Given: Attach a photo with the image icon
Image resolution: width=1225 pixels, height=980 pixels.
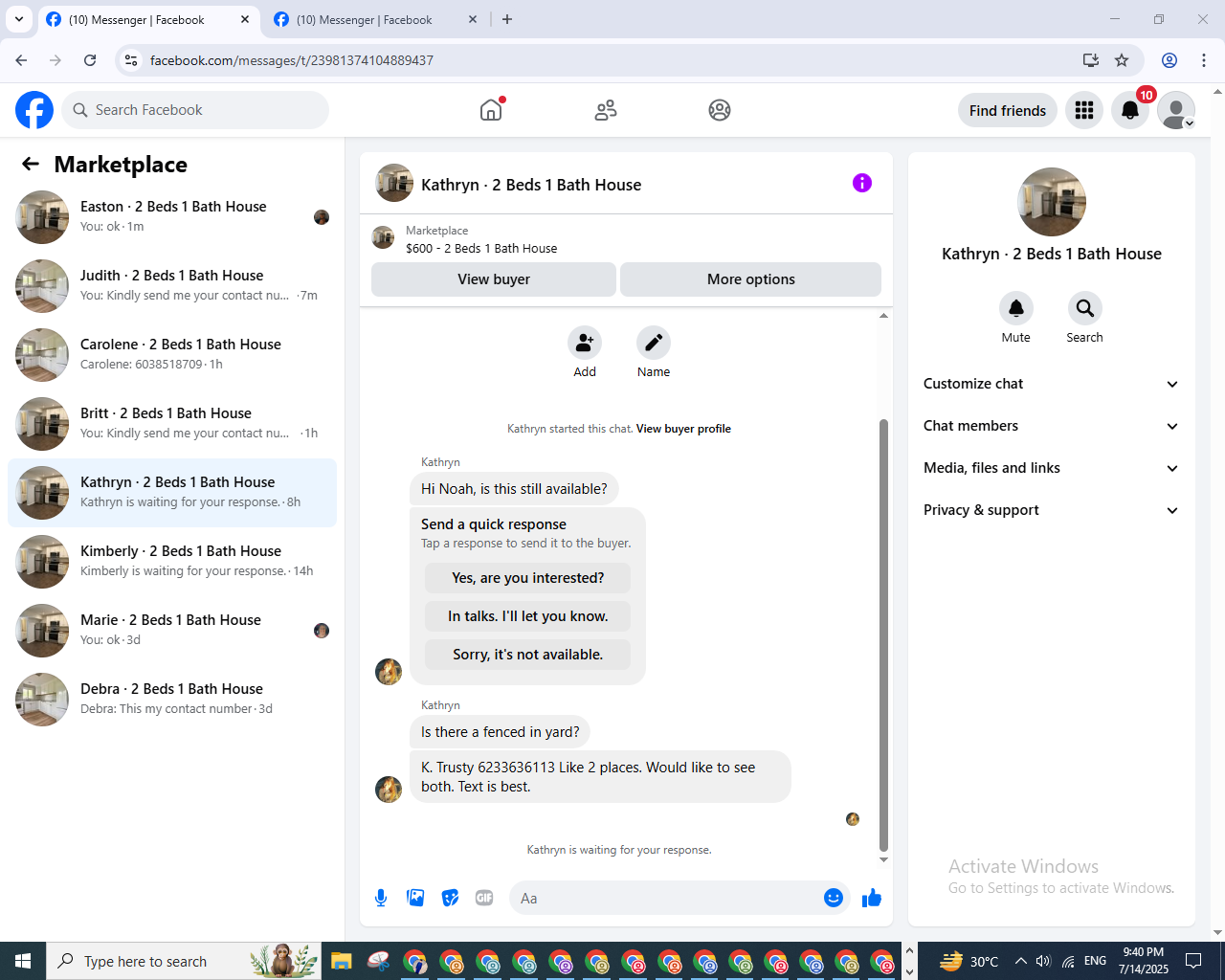Looking at the screenshot, I should click(415, 898).
